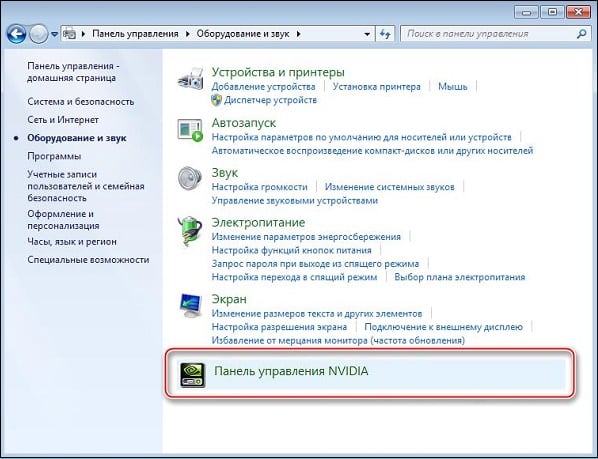Open the Devices and Printers category icon
This screenshot has width=598, height=459.
(190, 79)
